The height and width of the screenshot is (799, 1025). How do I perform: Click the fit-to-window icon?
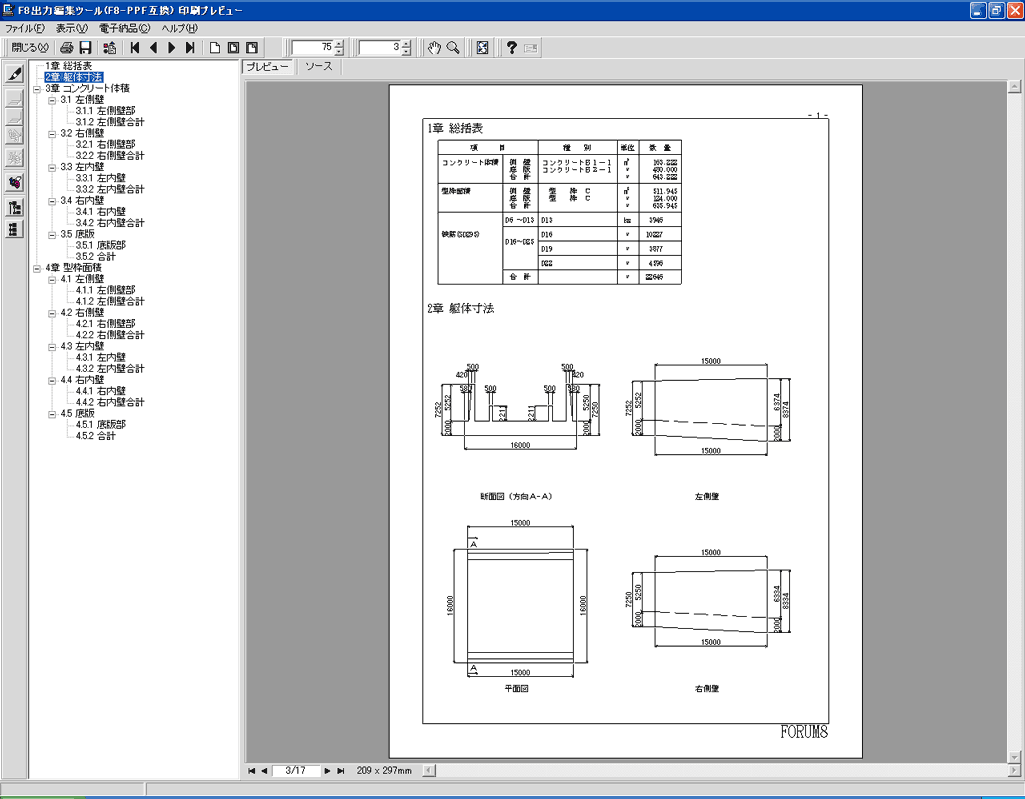click(482, 48)
